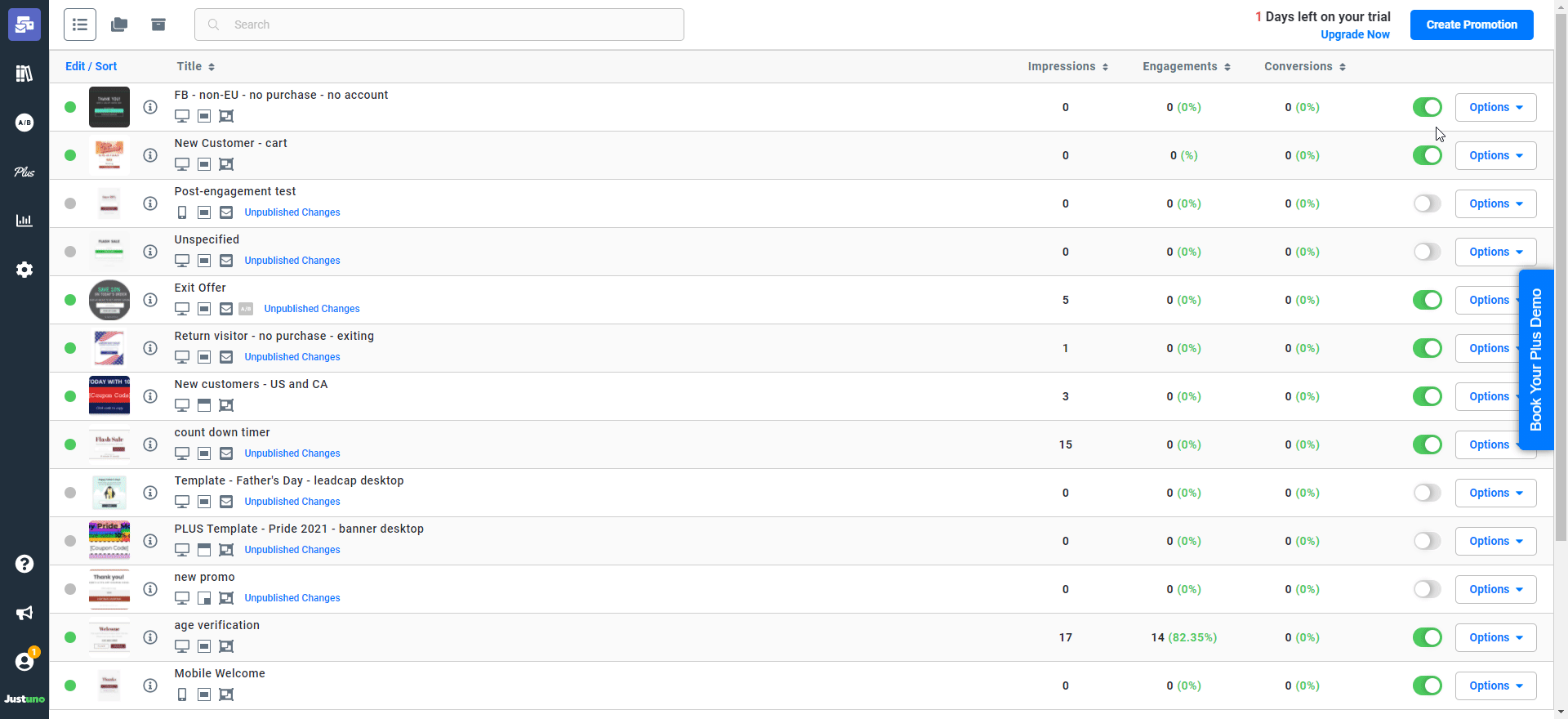Enable the Post-engagement test promotion toggle
This screenshot has width=1568, height=719.
coord(1427,203)
